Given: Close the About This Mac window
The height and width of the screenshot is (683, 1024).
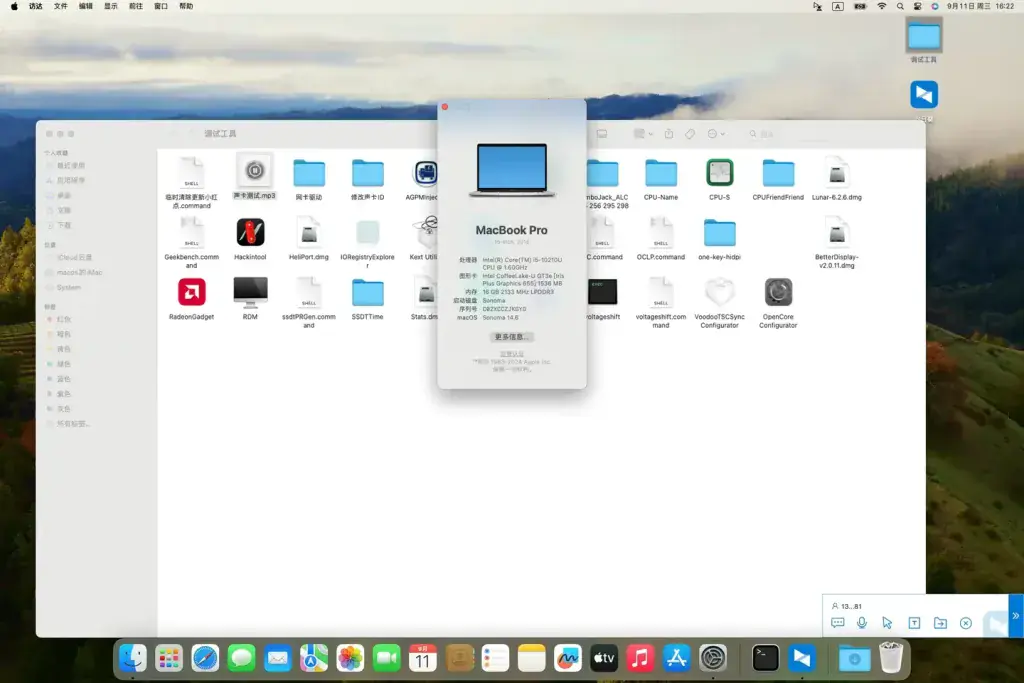Looking at the screenshot, I should tap(445, 106).
